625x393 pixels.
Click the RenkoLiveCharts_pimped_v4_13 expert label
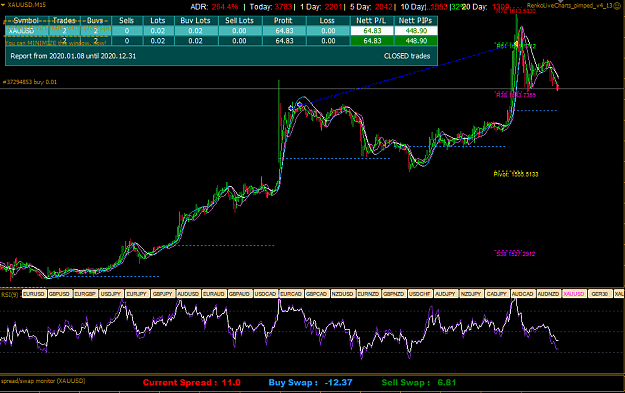[x=570, y=6]
